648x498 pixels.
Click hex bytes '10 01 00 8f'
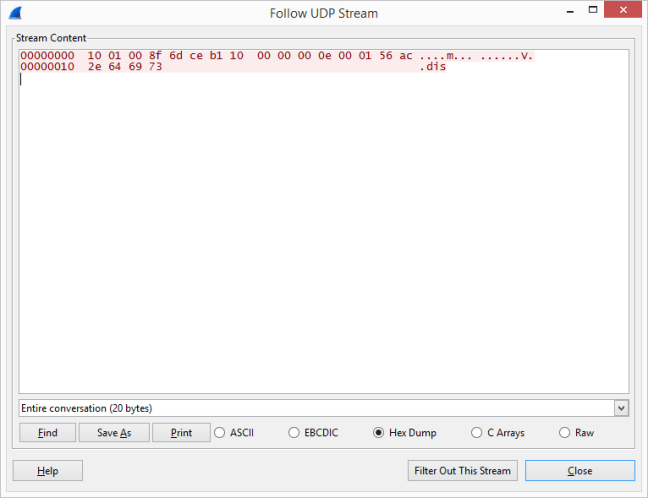125,55
